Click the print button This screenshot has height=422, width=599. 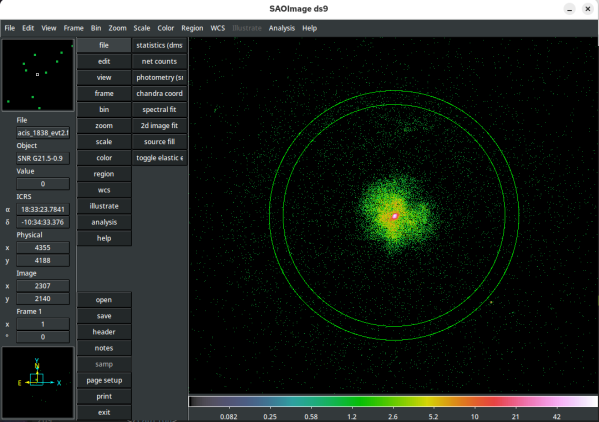pos(104,396)
